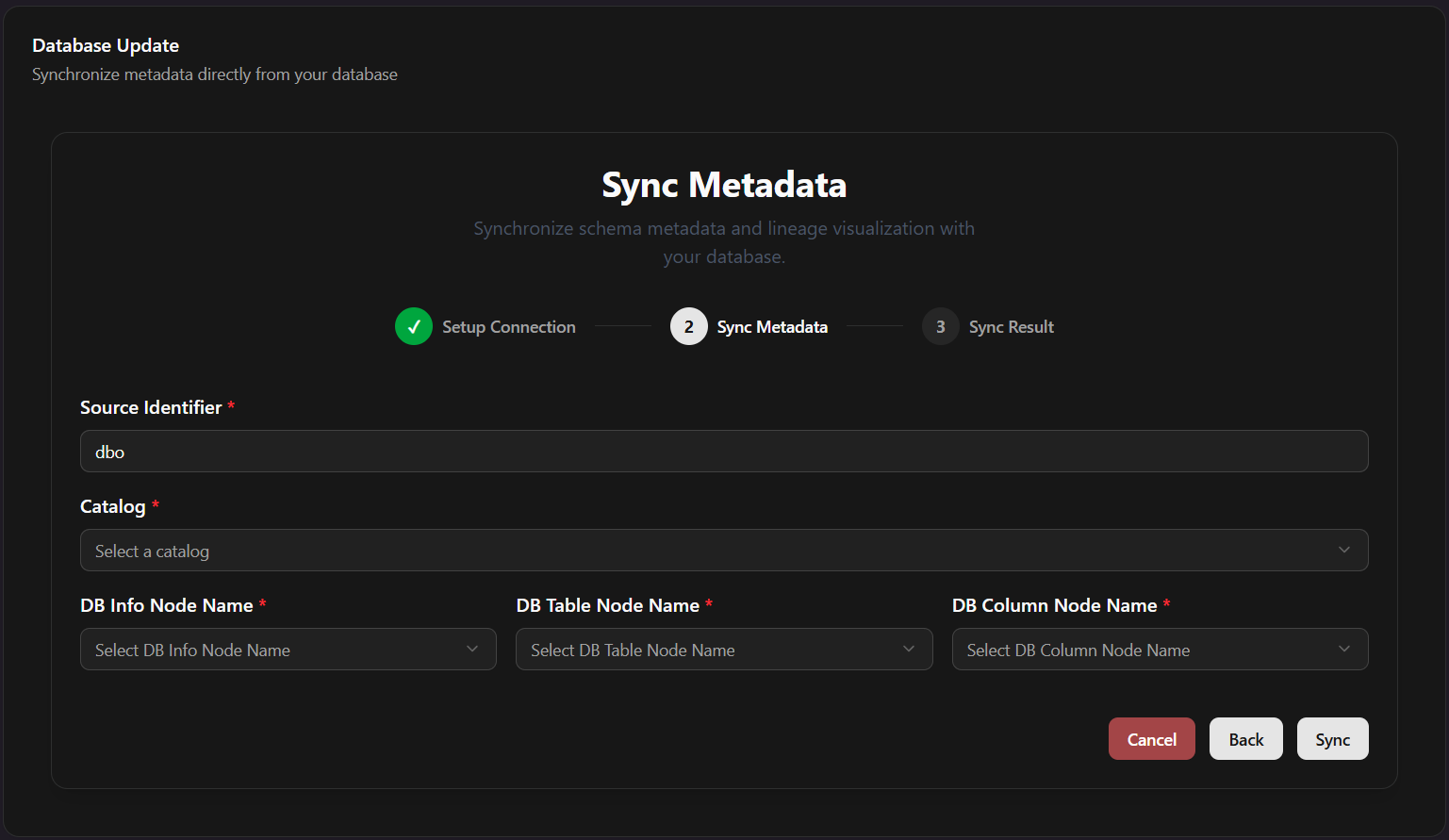
Task: Focus the Source Identifier input field
Action: coord(724,452)
